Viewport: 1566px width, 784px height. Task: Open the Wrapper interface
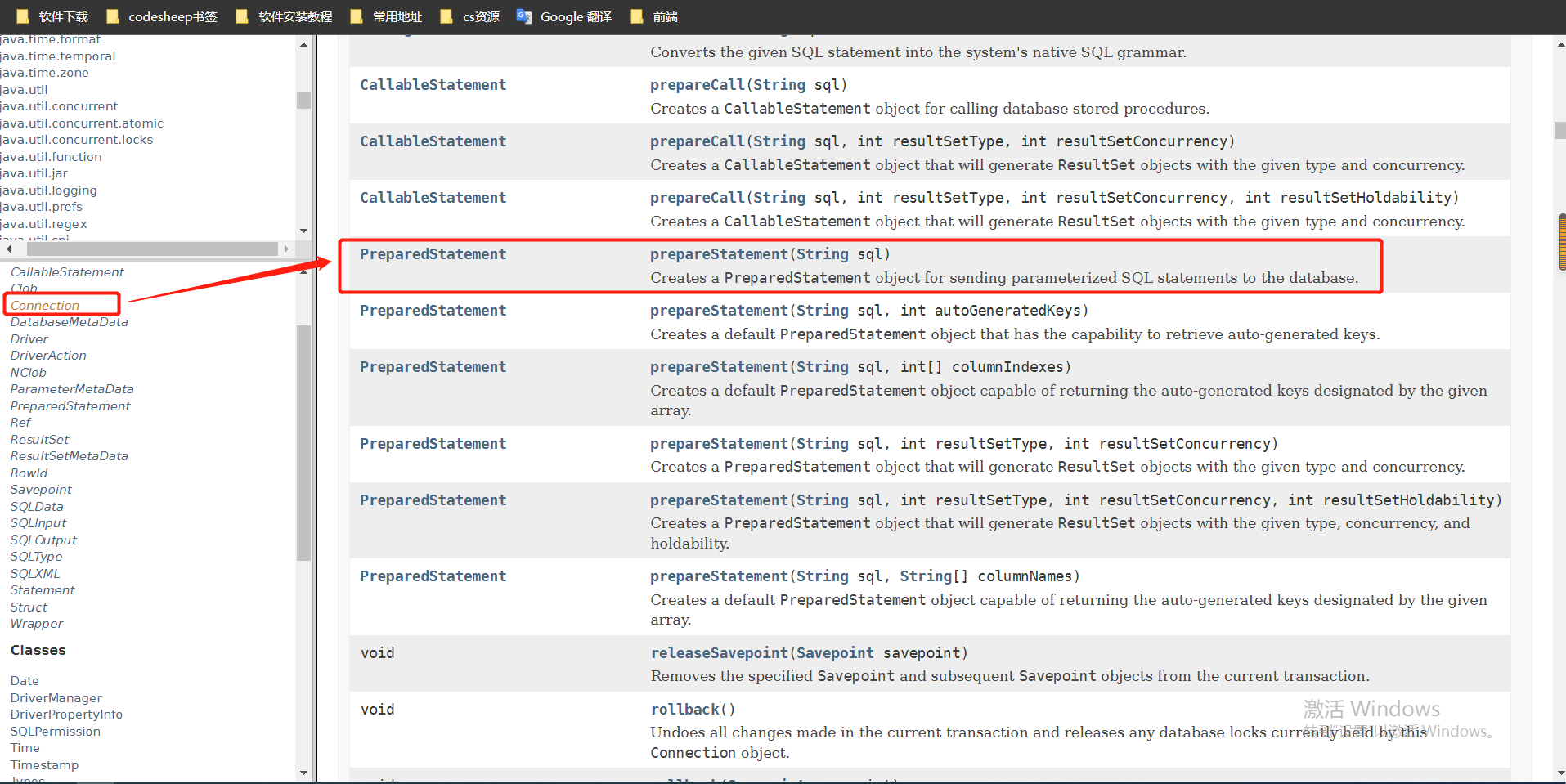[37, 624]
